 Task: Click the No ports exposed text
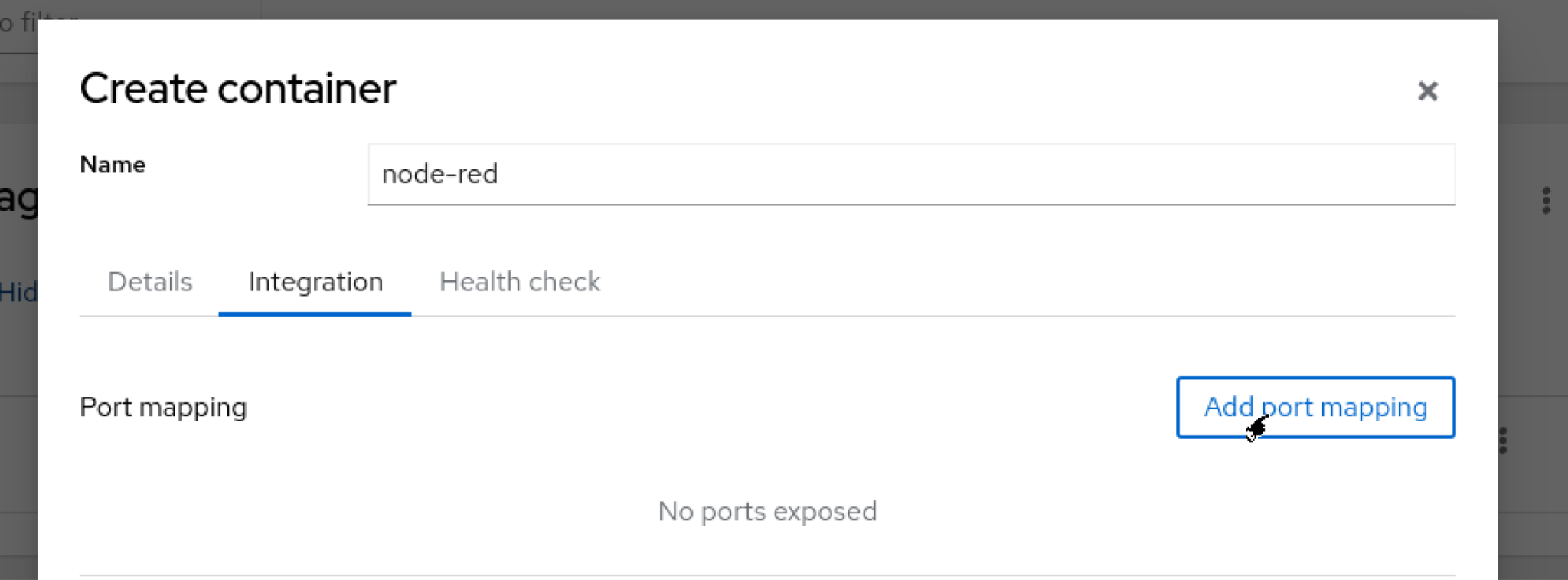(x=767, y=511)
